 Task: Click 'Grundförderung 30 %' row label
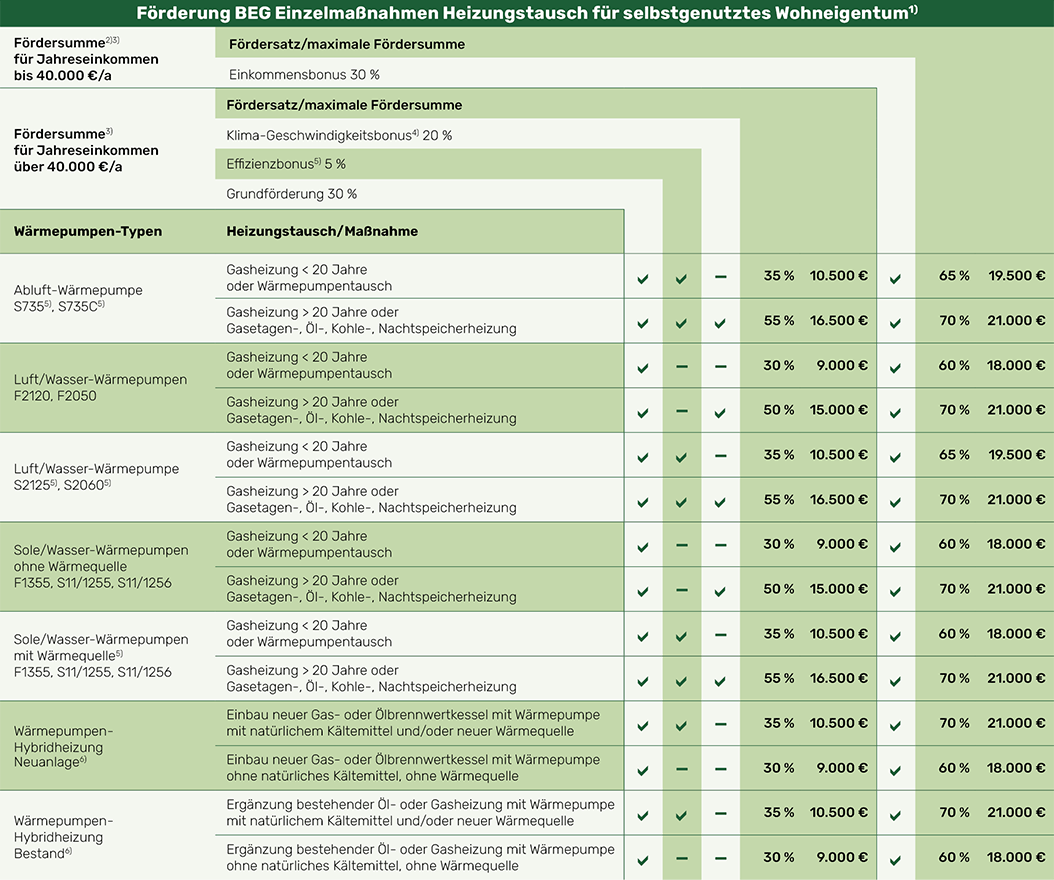click(x=292, y=194)
